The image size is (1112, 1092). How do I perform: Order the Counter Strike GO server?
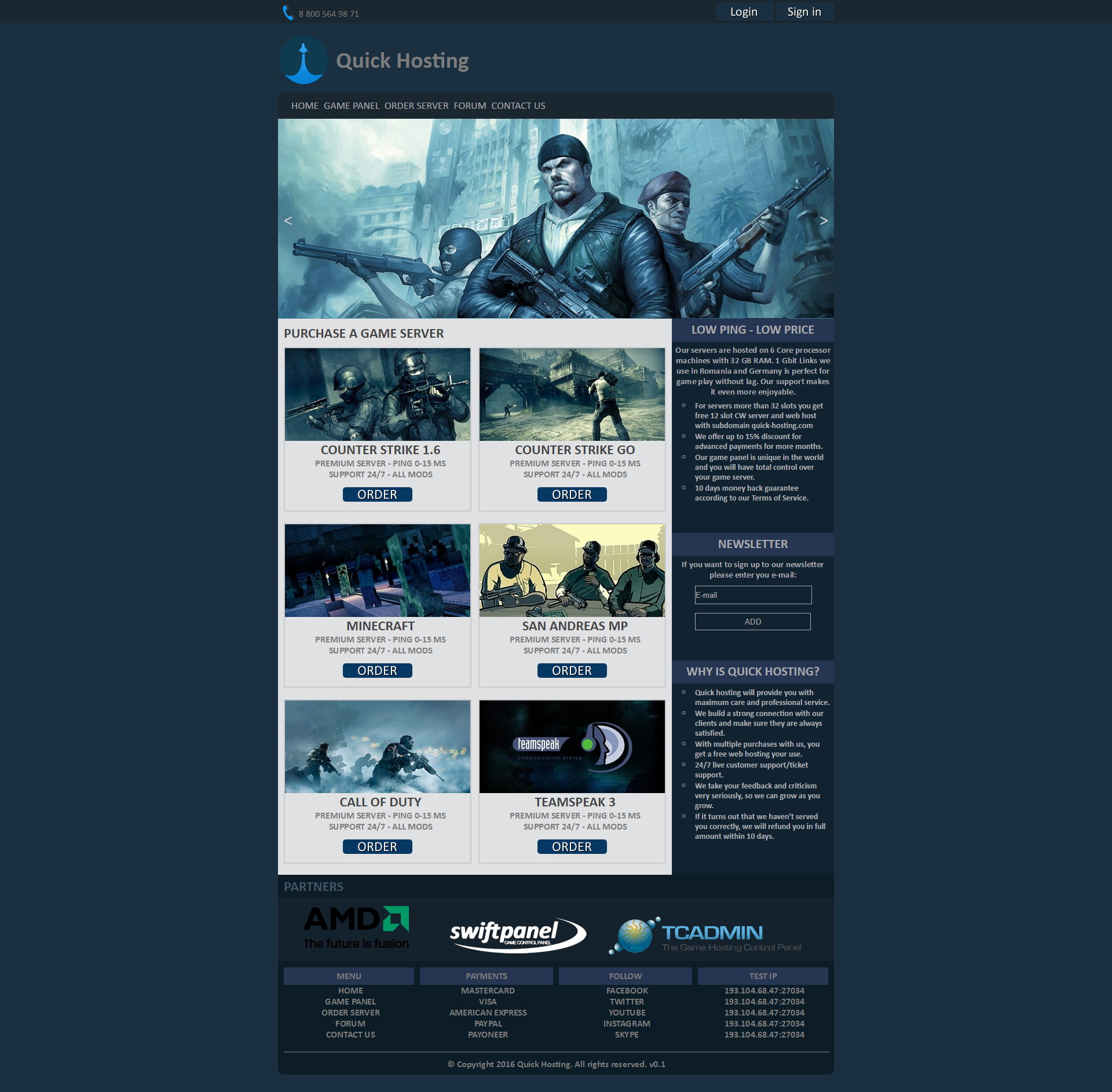coord(572,494)
